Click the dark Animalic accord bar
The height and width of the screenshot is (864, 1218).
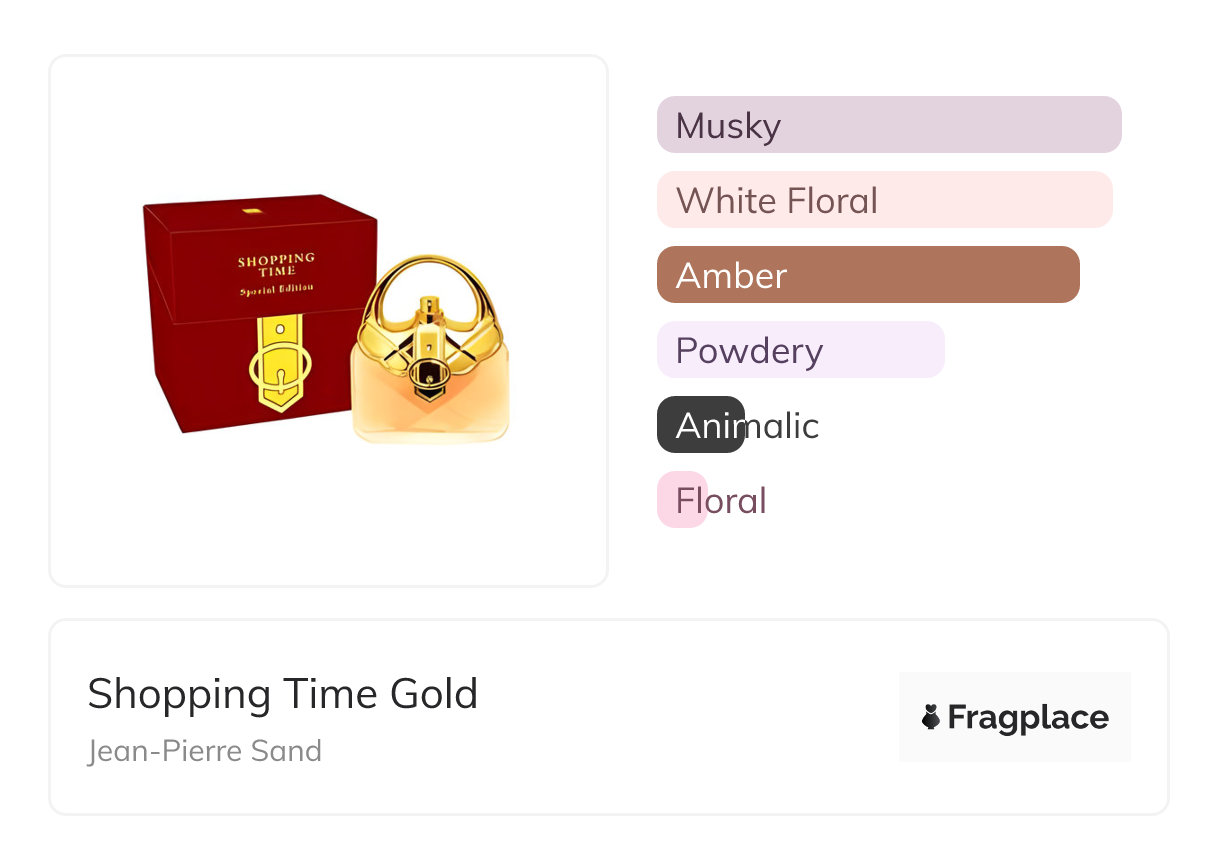(700, 425)
